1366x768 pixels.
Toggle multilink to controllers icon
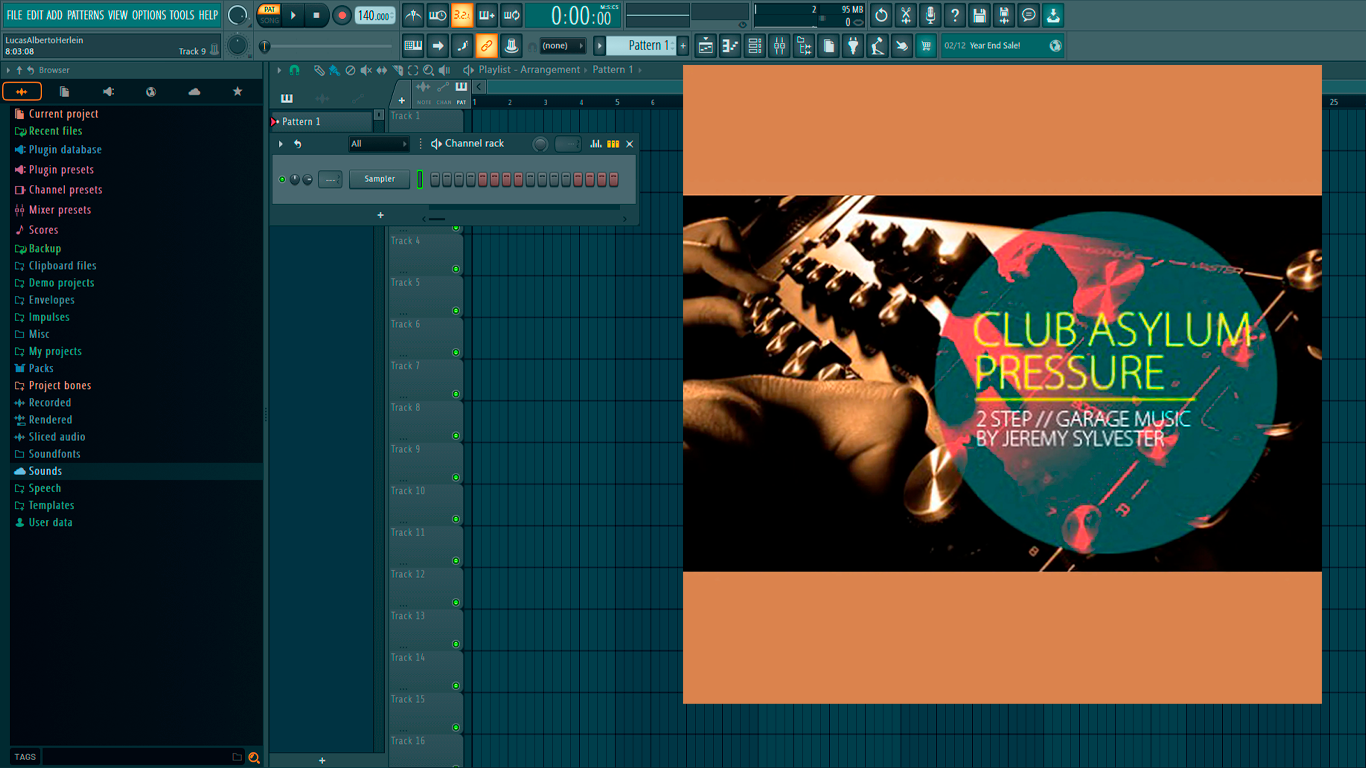511,45
